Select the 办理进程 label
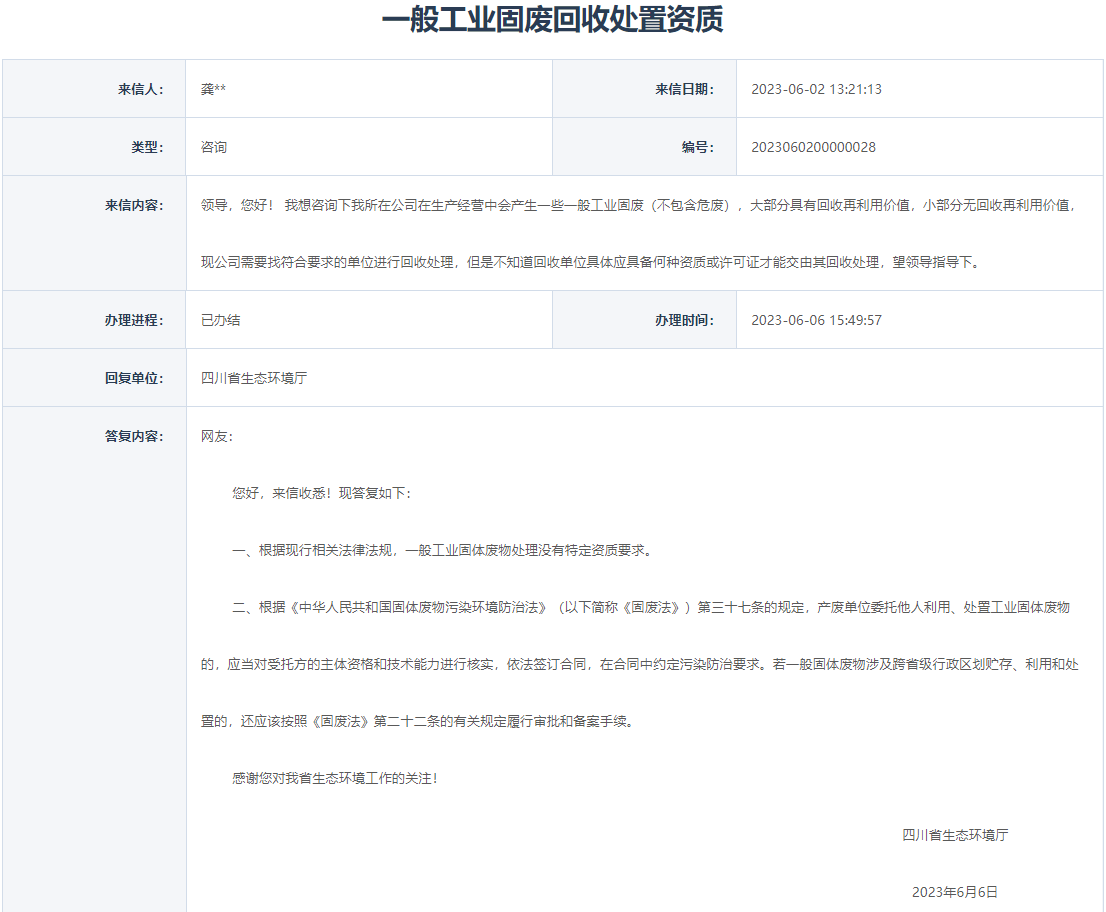The width and height of the screenshot is (1106, 912). click(x=134, y=320)
